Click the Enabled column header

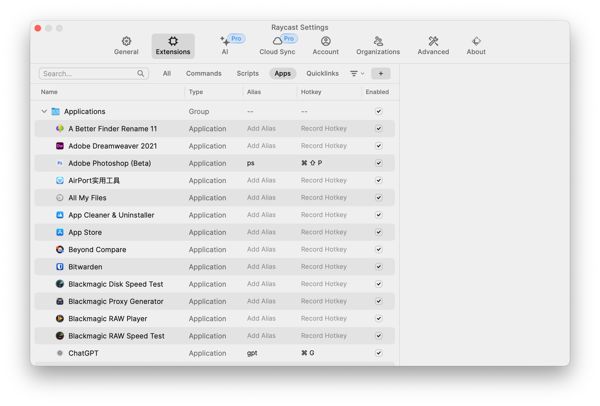377,92
